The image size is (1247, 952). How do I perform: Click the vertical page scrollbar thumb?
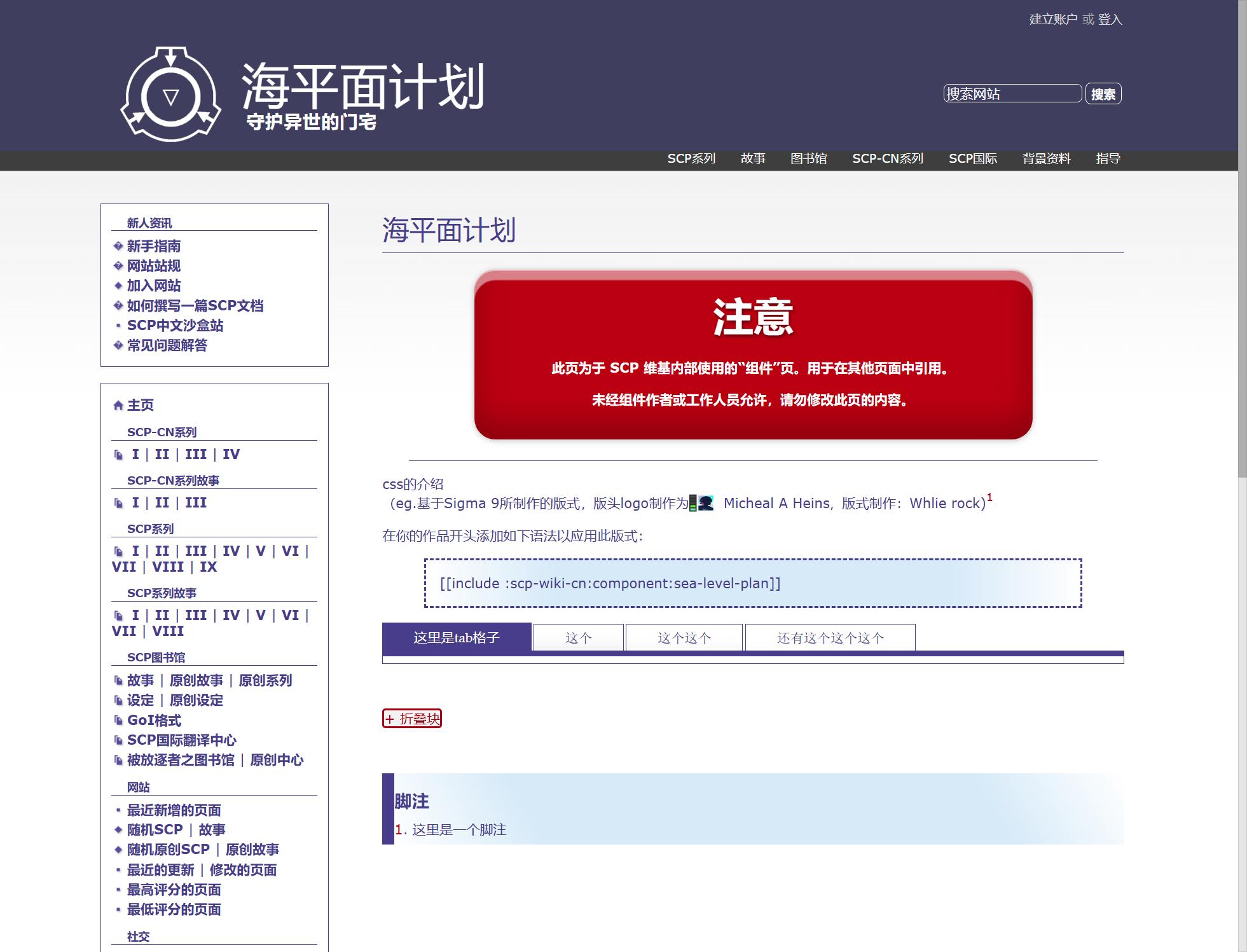coord(1242,238)
